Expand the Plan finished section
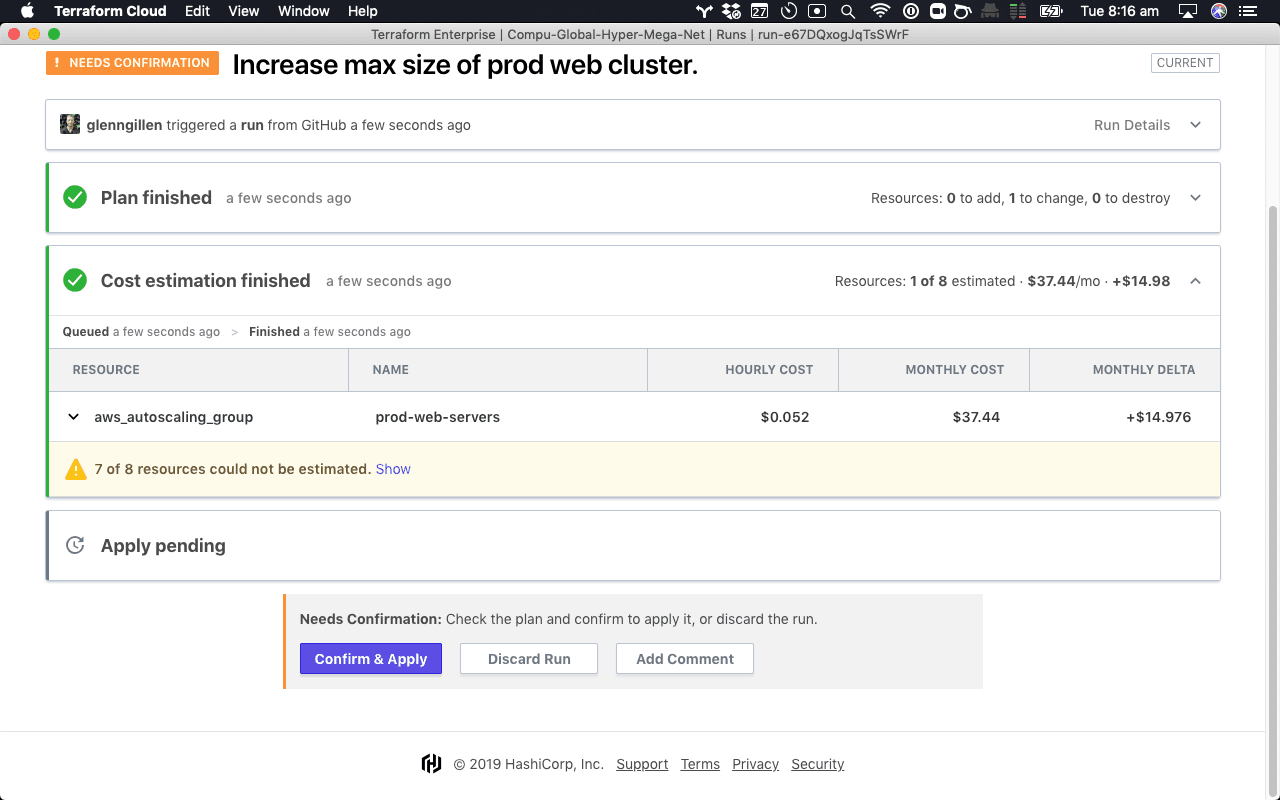 point(1195,198)
